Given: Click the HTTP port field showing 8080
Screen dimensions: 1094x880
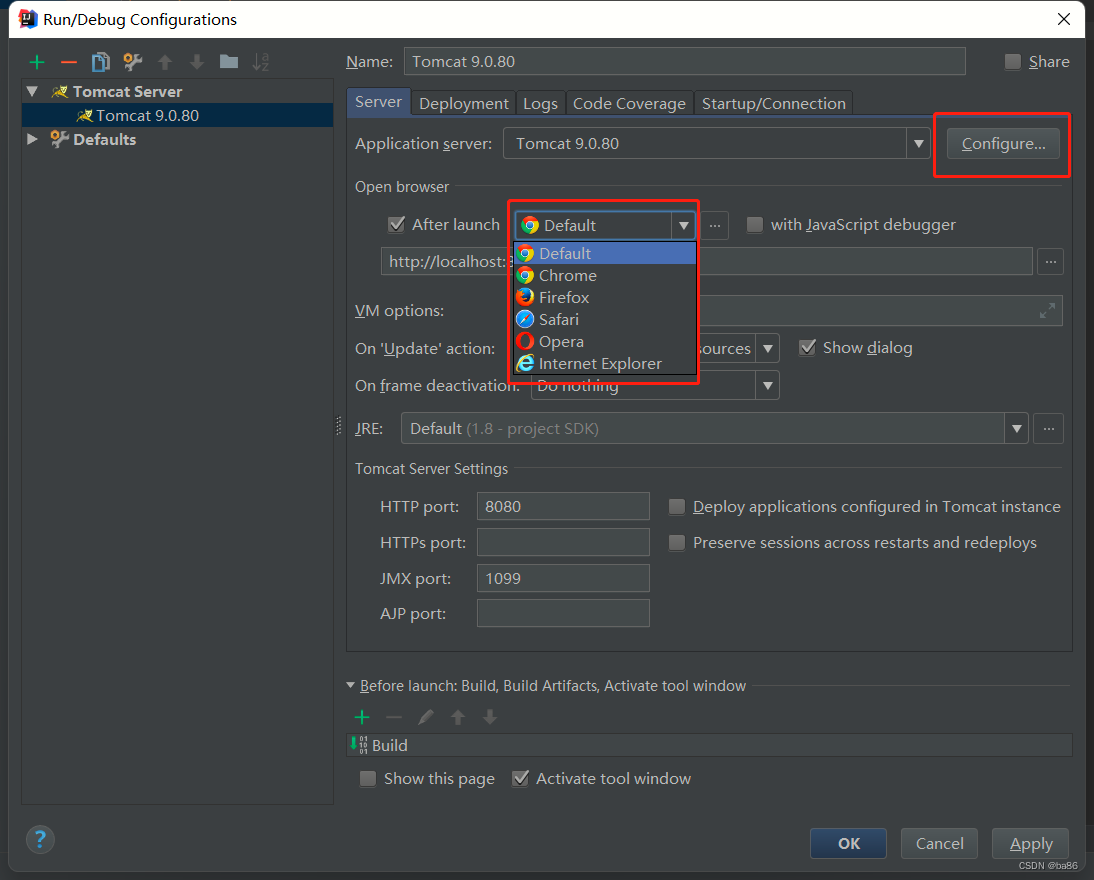Looking at the screenshot, I should click(x=563, y=506).
